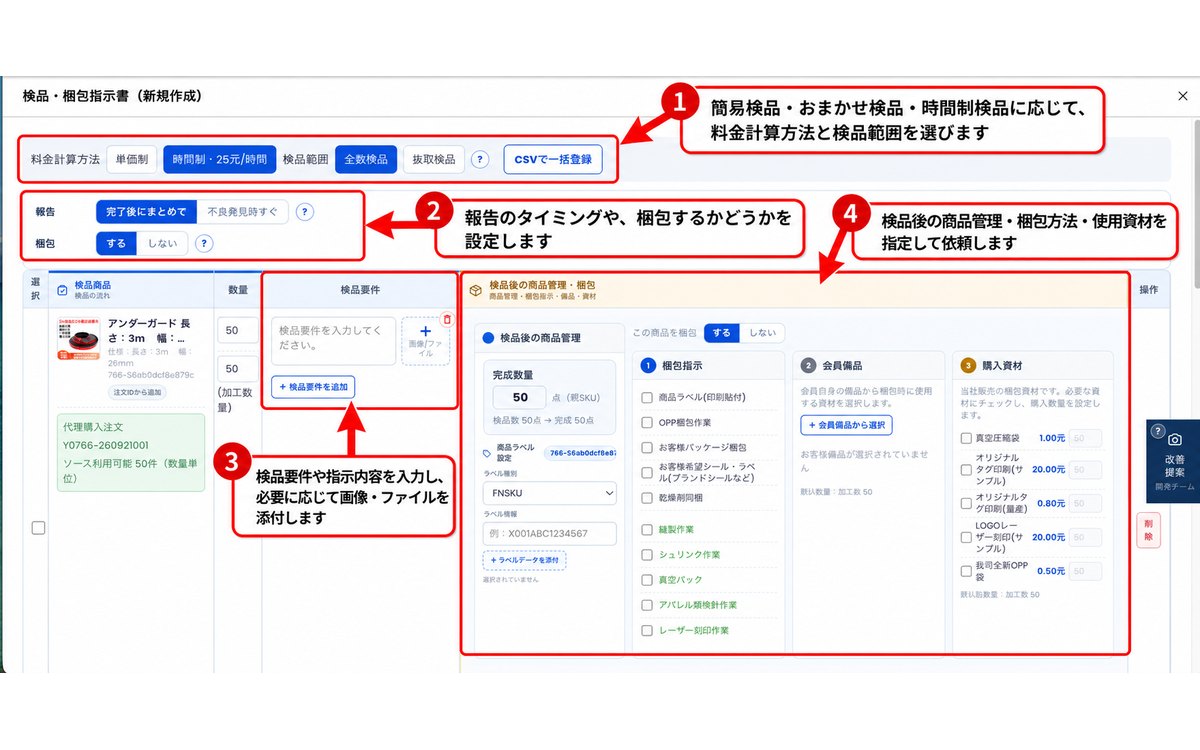1200x750 pixels.
Task: Check オリジナルタグ印刷(サンプル) material
Action: [965, 469]
